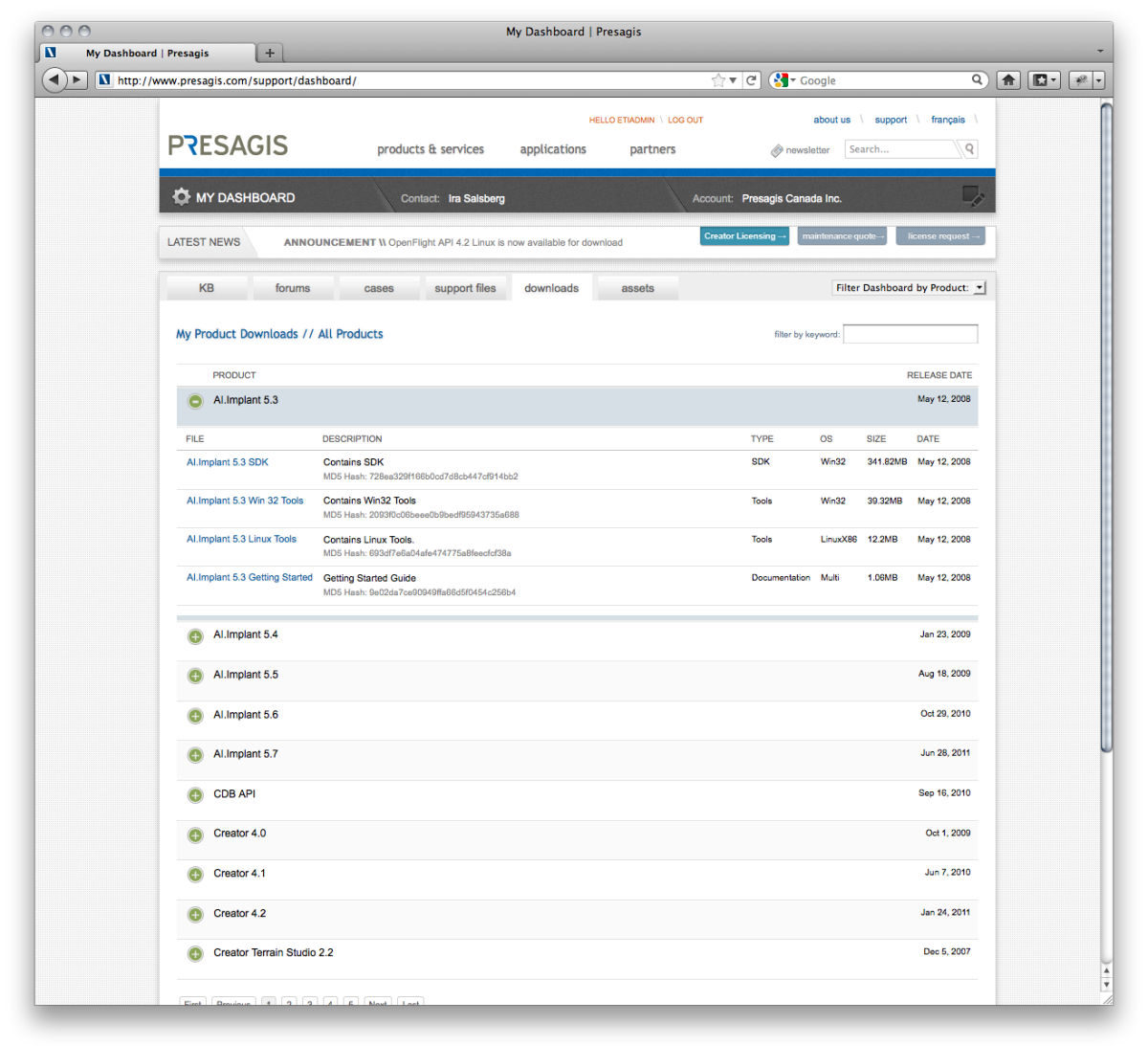Expand the Creator 4.0 row
The width and height of the screenshot is (1148, 1046).
point(195,835)
